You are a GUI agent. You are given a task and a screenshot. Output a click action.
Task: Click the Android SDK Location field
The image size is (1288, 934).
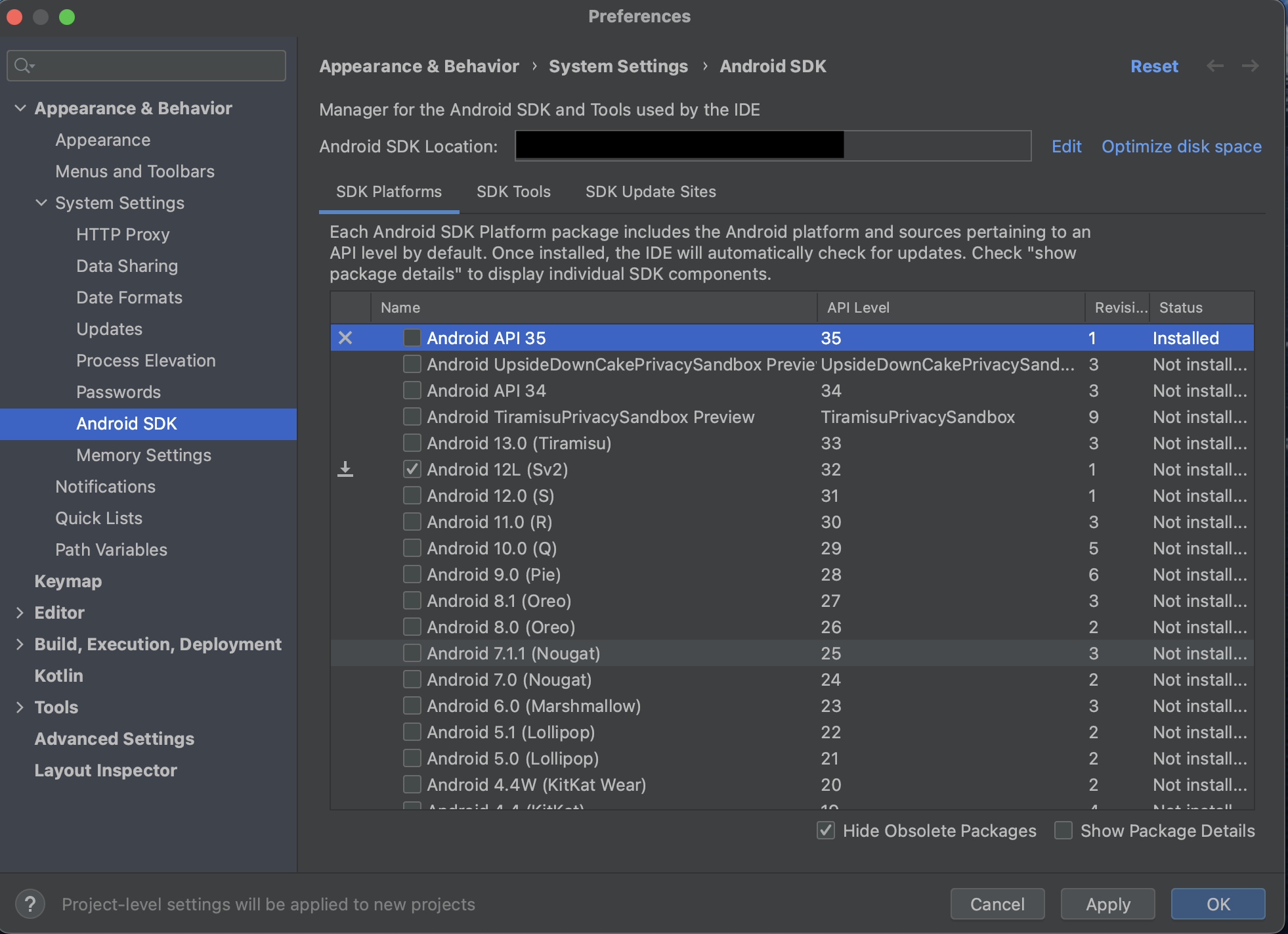click(772, 146)
